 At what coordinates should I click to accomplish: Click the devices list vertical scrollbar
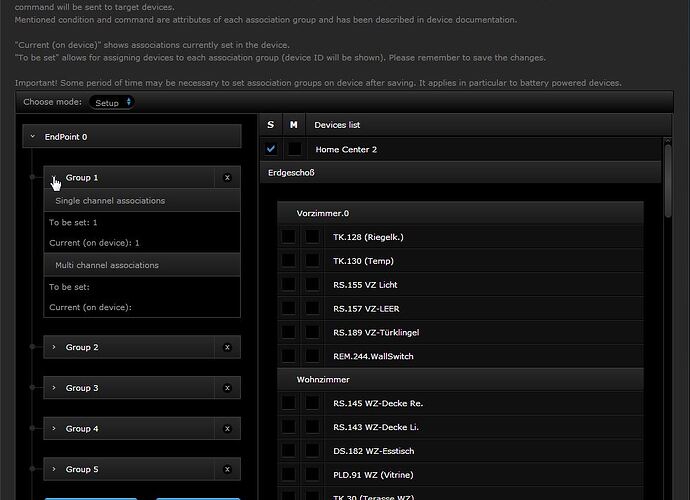point(668,180)
